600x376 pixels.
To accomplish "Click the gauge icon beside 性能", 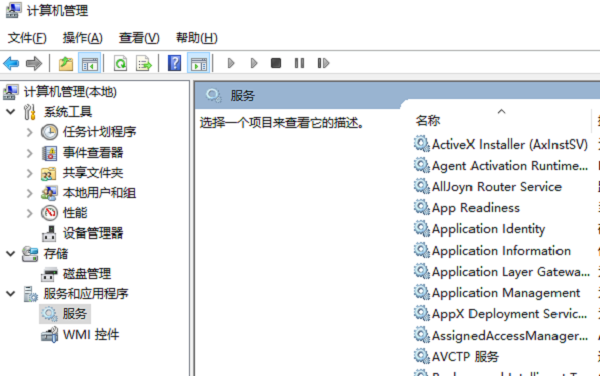I will click(50, 213).
